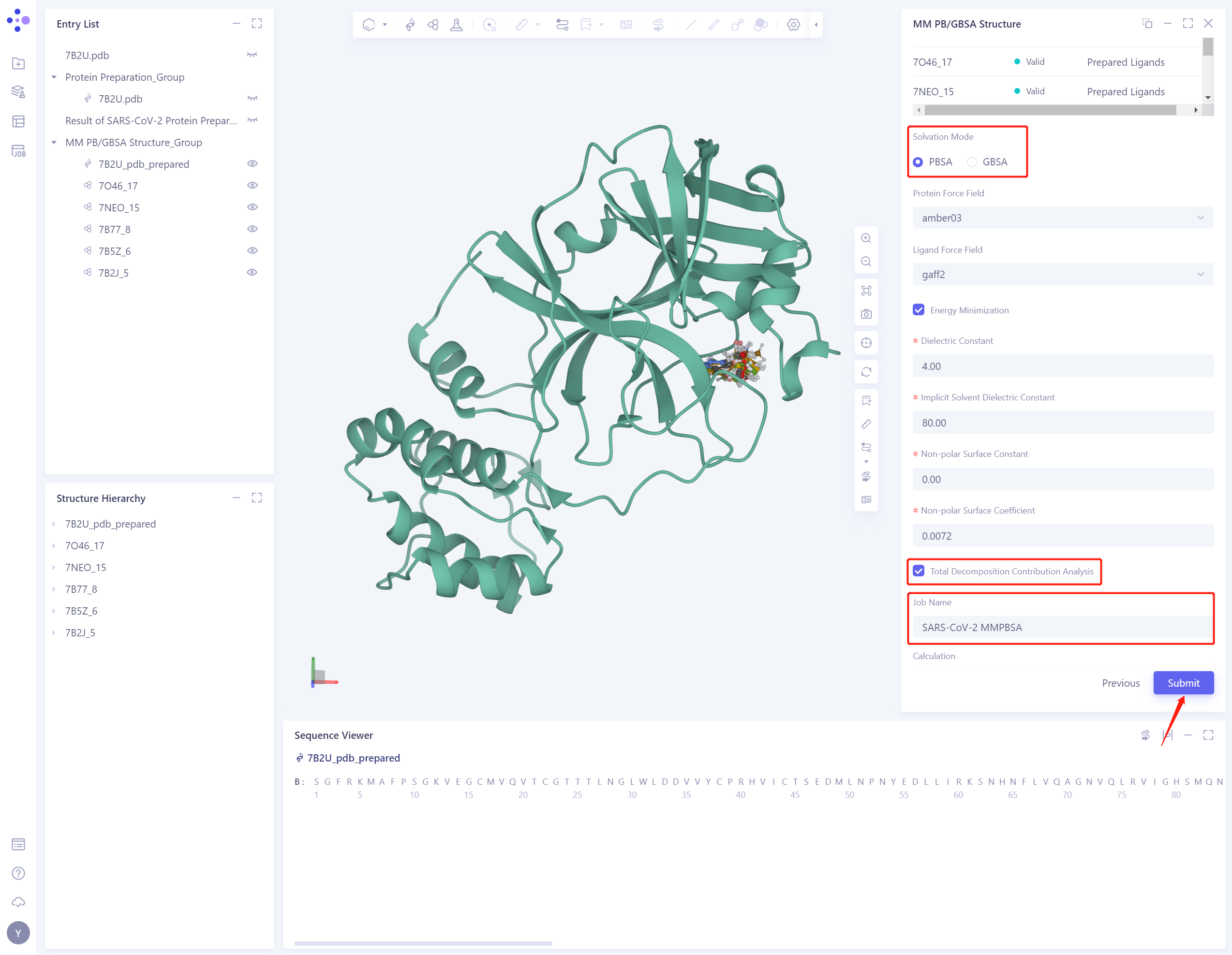Select the PBSA solvation mode
The image size is (1232, 955).
918,162
